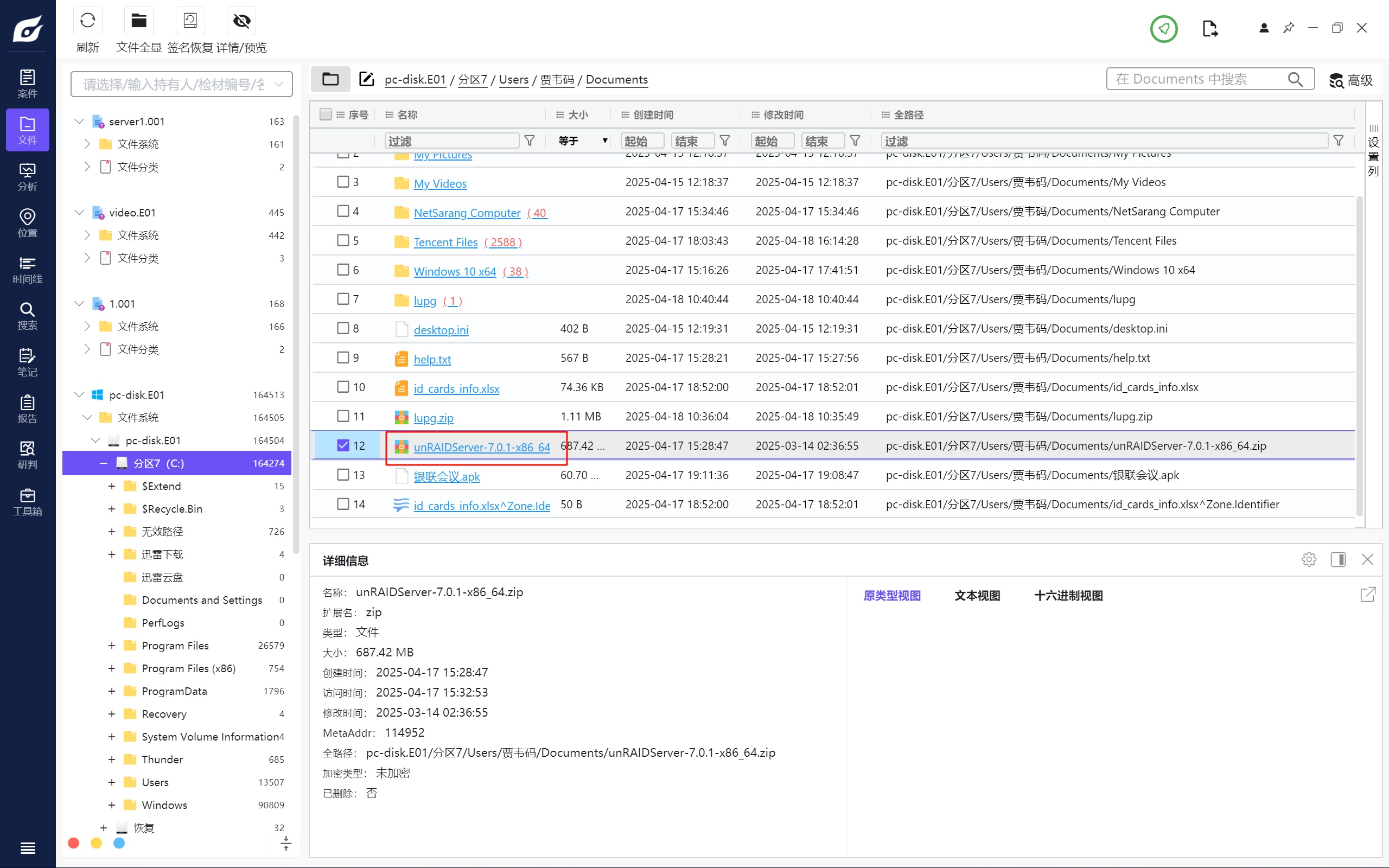Expand the Program Files folder node
This screenshot has height=868, width=1389.
click(111, 645)
